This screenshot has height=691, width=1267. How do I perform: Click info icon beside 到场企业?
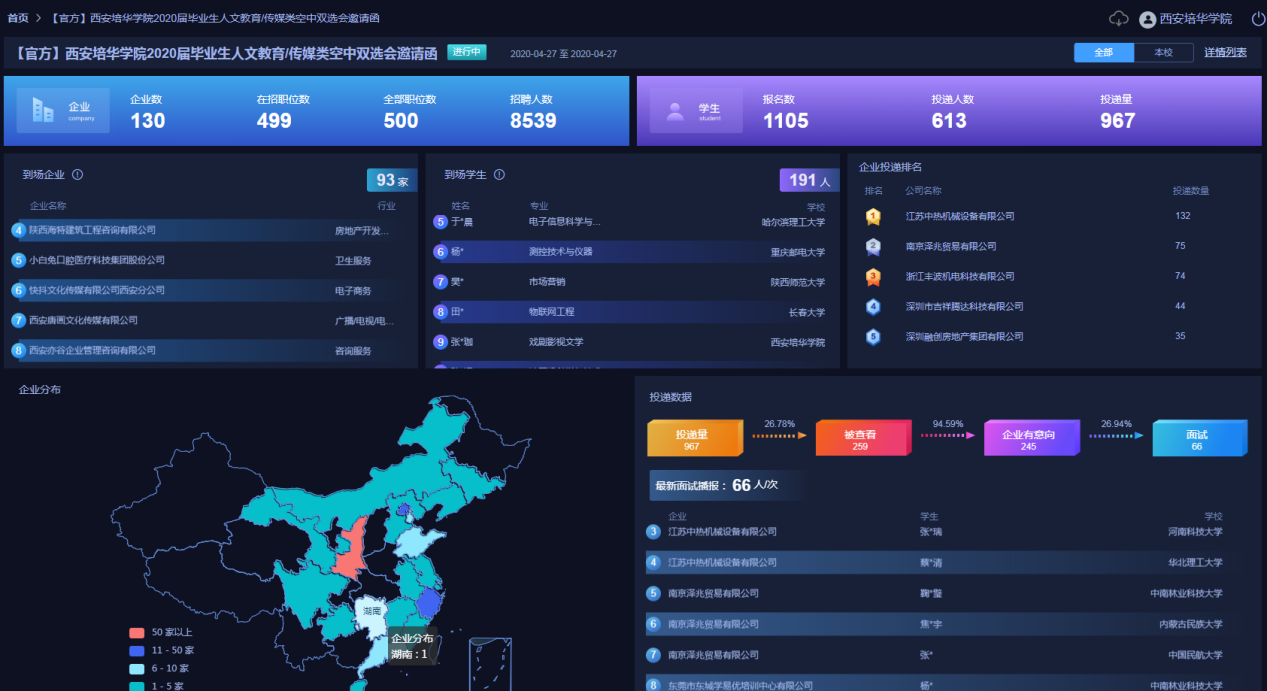(x=78, y=175)
